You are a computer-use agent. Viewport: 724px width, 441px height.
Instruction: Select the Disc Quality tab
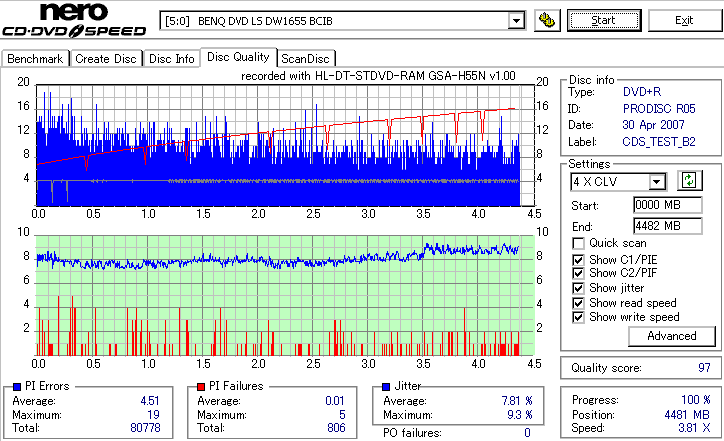tap(238, 57)
